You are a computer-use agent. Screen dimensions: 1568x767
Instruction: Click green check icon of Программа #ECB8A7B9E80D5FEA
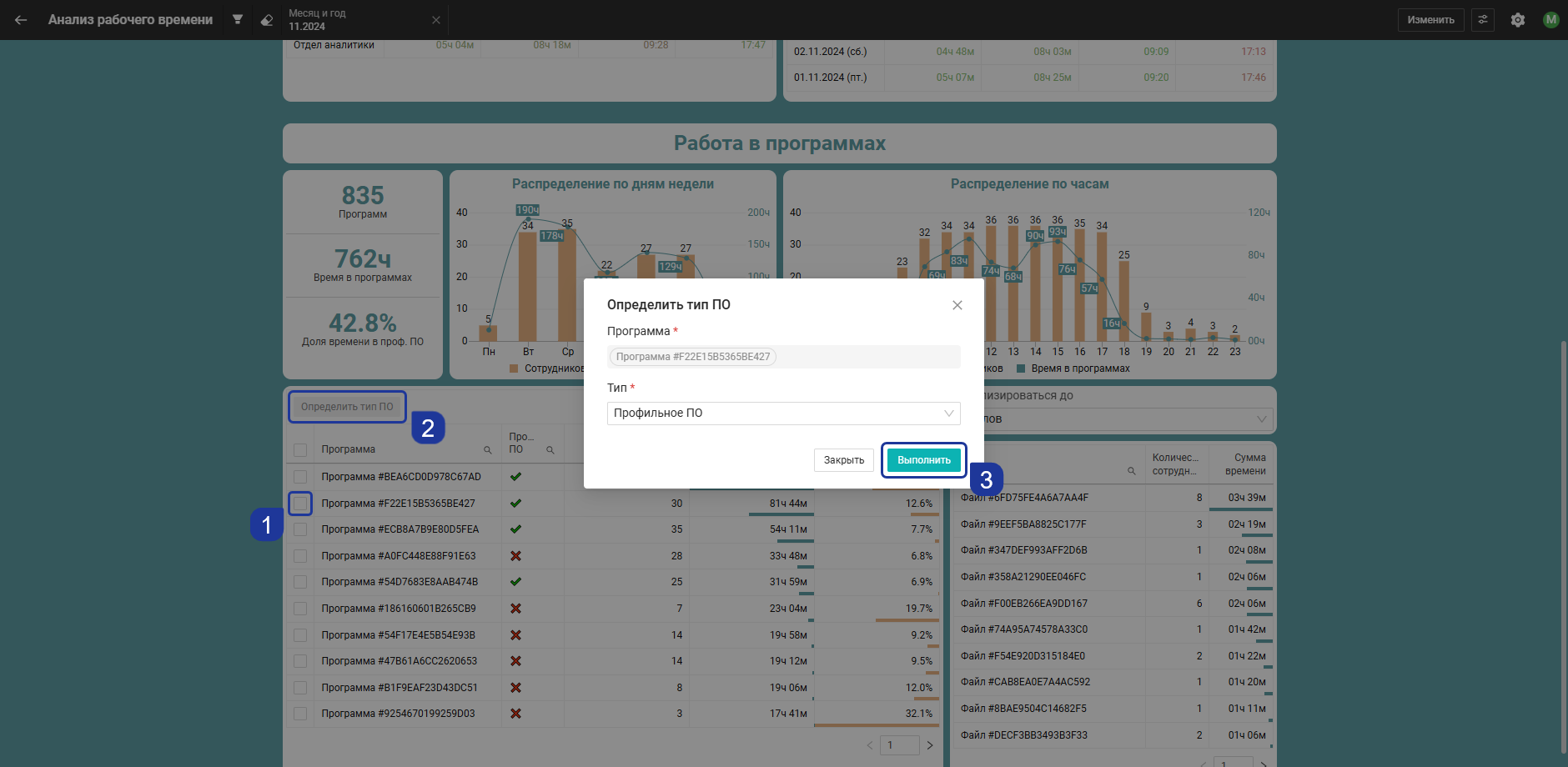tap(515, 529)
